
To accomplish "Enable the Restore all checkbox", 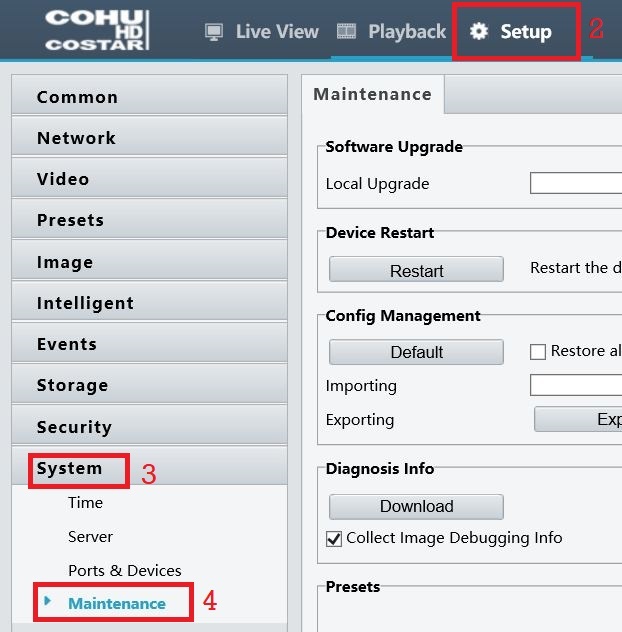I will point(538,351).
